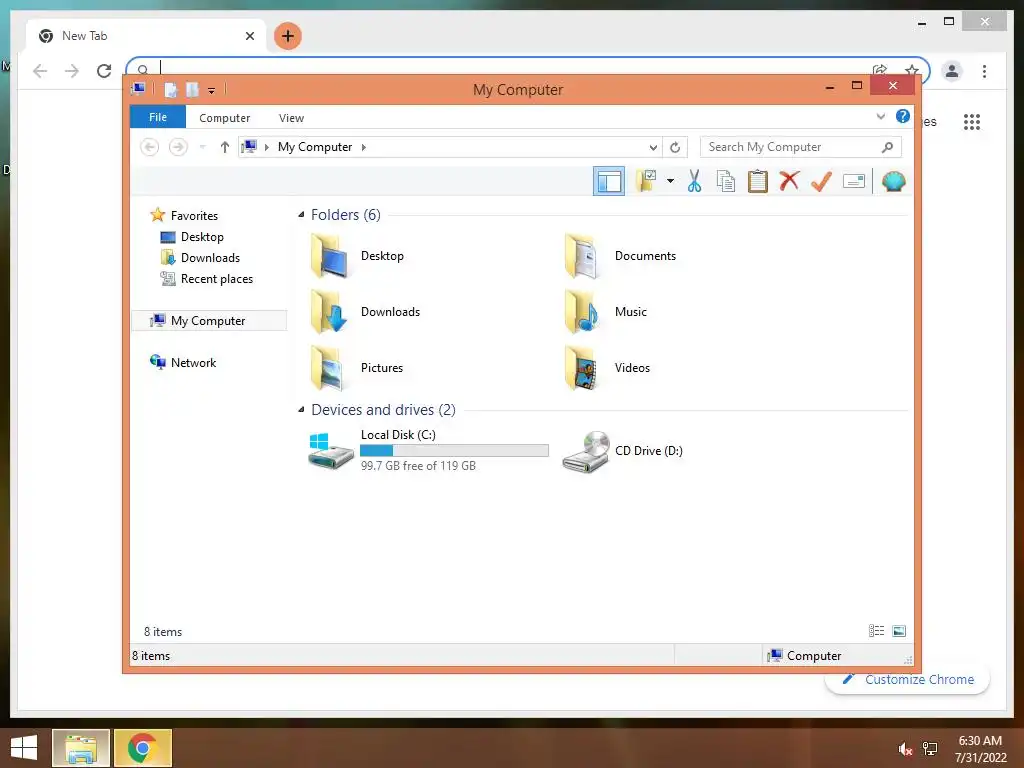Open Customize Quick Access Toolbar dropdown

click(212, 91)
